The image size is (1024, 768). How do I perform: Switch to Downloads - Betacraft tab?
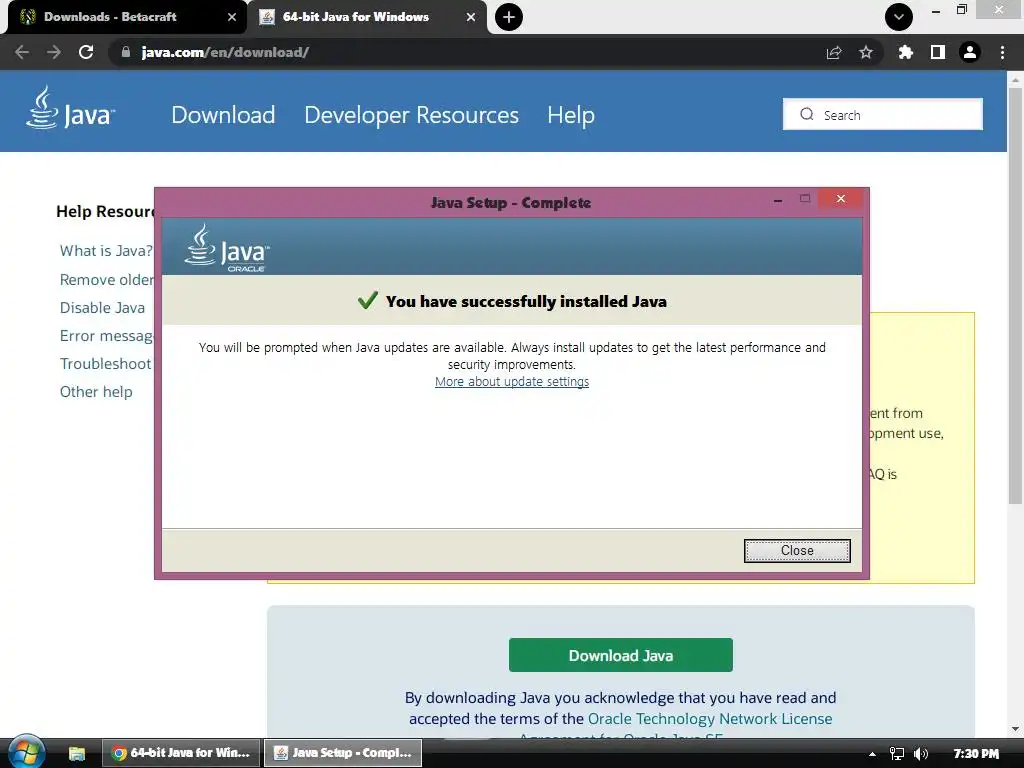coord(124,17)
